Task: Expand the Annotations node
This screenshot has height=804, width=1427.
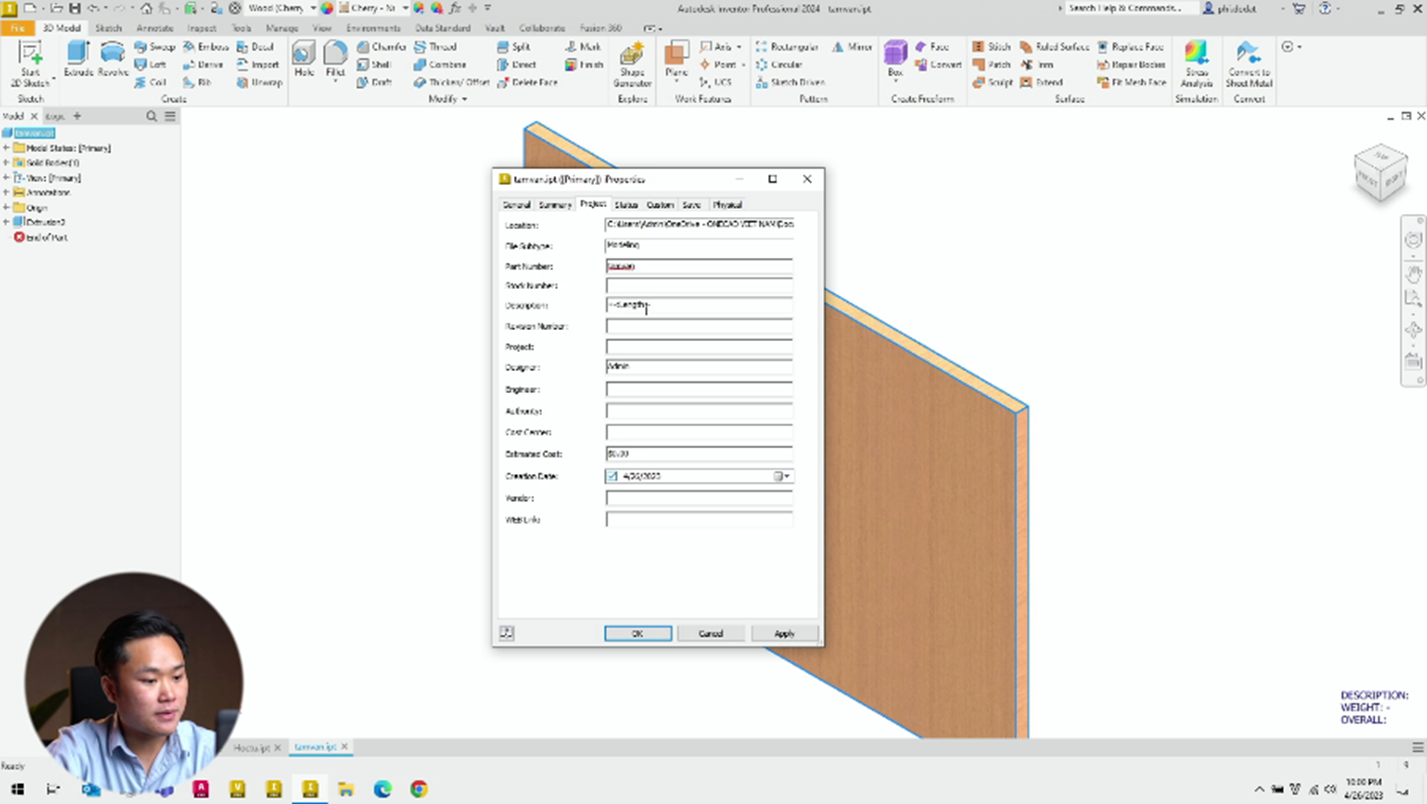Action: click(x=6, y=192)
